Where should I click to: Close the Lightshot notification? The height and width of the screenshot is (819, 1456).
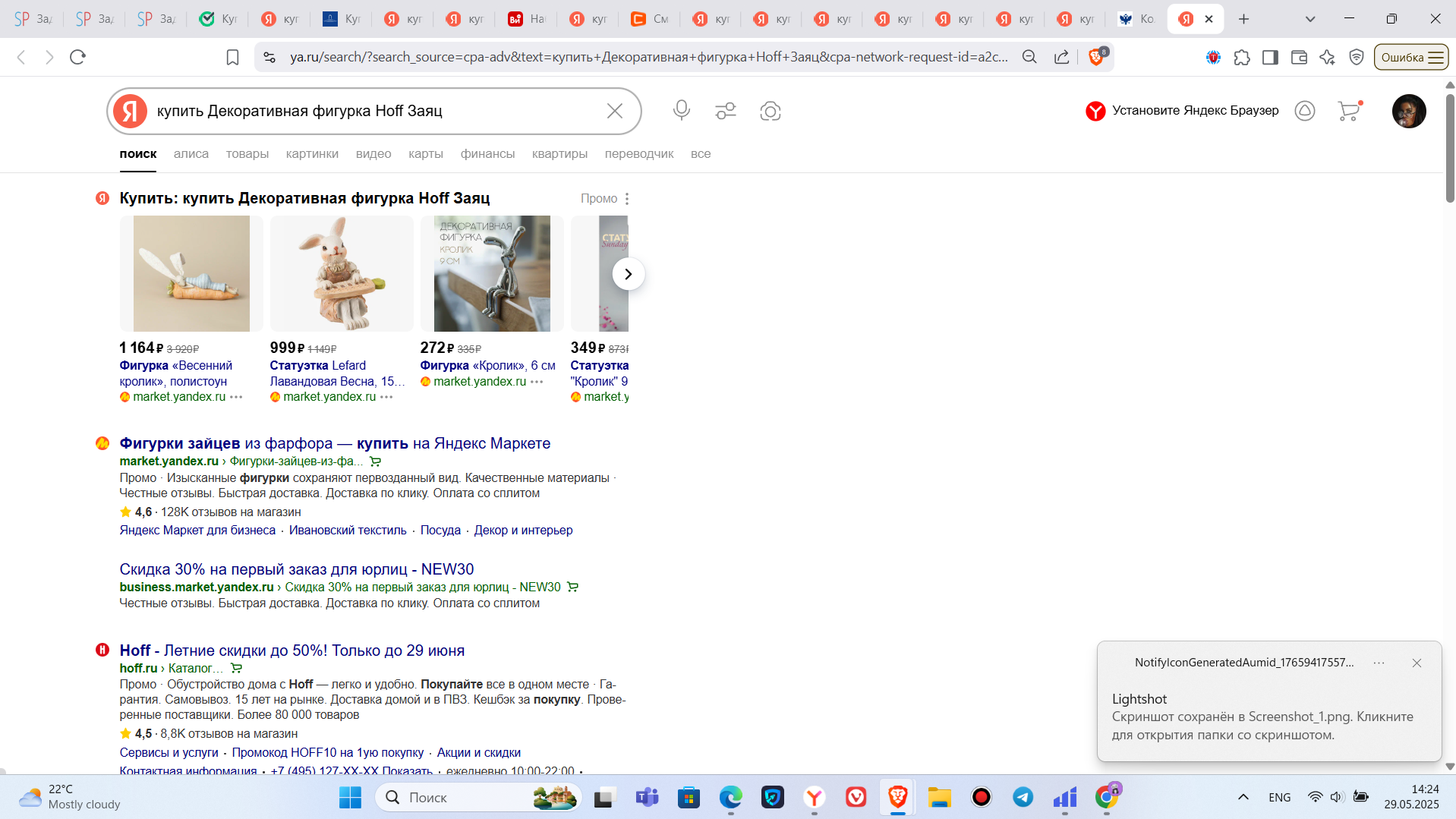coord(1417,663)
